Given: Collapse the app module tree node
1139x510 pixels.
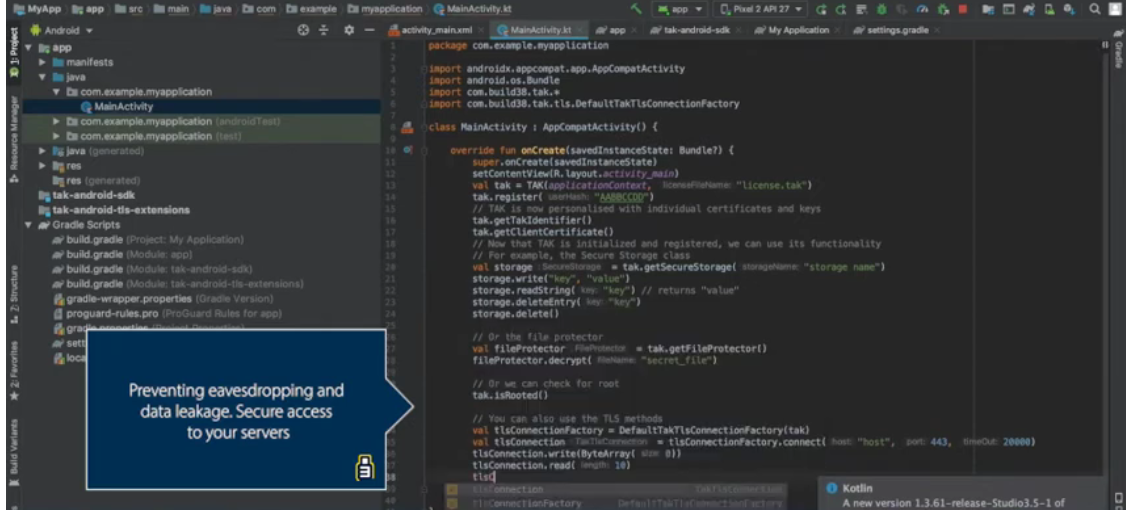Looking at the screenshot, I should pyautogui.click(x=29, y=47).
